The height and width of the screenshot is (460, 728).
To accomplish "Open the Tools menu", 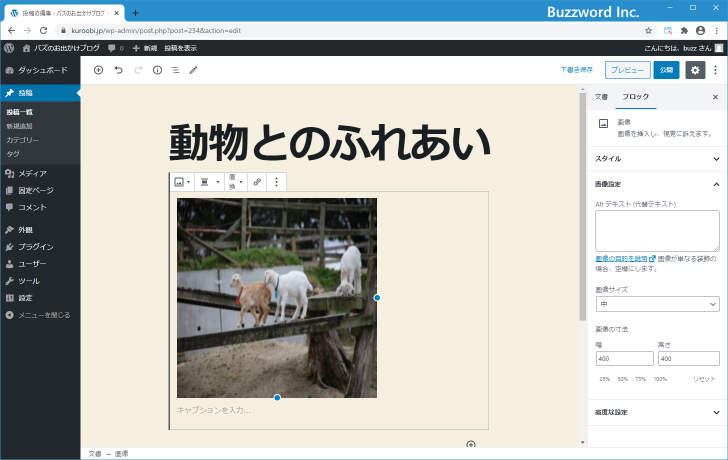I will click(40, 281).
